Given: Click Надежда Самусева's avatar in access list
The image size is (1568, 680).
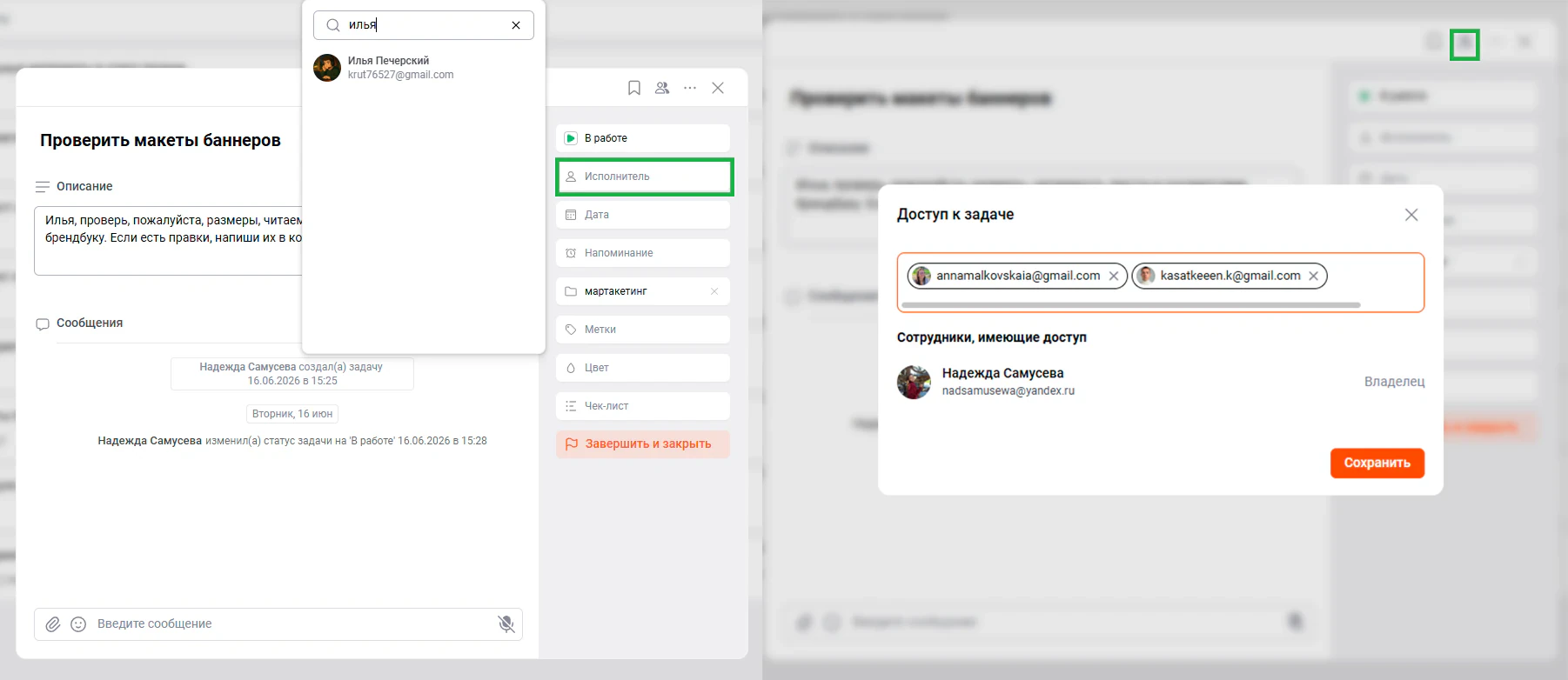Looking at the screenshot, I should (915, 383).
